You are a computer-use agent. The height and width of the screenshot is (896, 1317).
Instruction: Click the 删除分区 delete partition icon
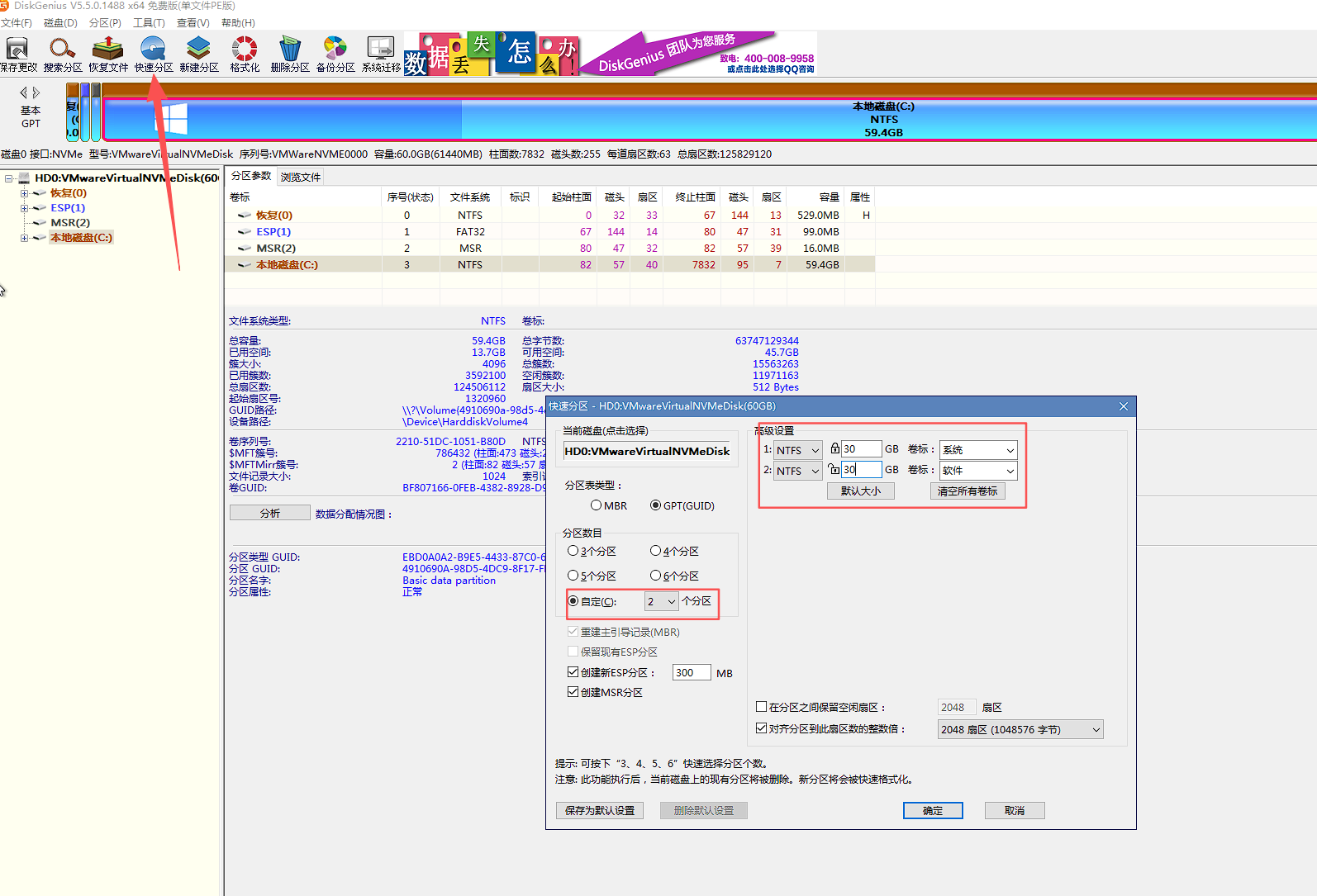click(x=289, y=54)
